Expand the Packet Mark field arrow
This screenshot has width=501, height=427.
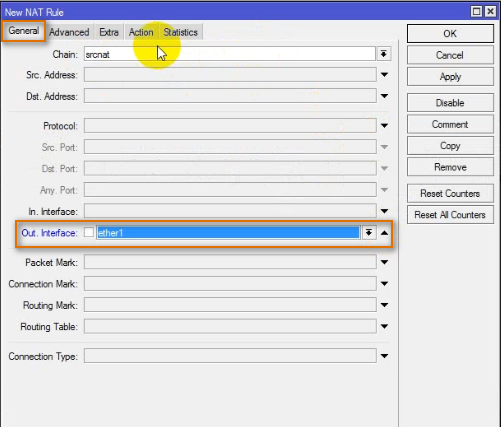pos(384,262)
